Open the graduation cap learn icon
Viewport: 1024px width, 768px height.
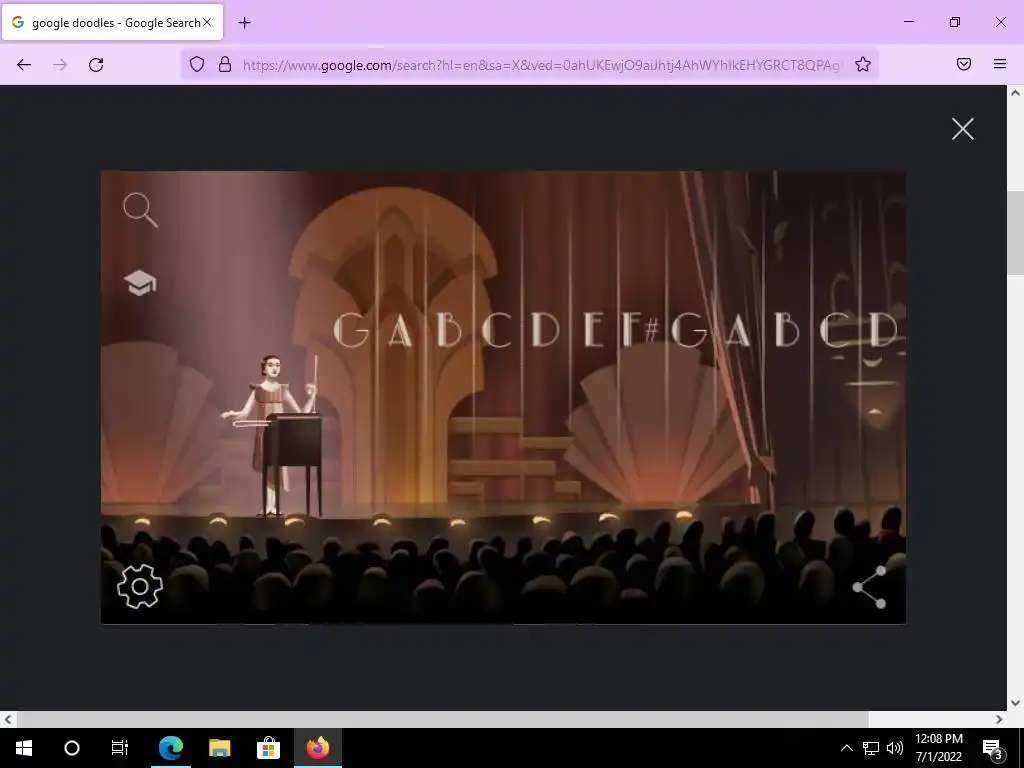click(140, 283)
